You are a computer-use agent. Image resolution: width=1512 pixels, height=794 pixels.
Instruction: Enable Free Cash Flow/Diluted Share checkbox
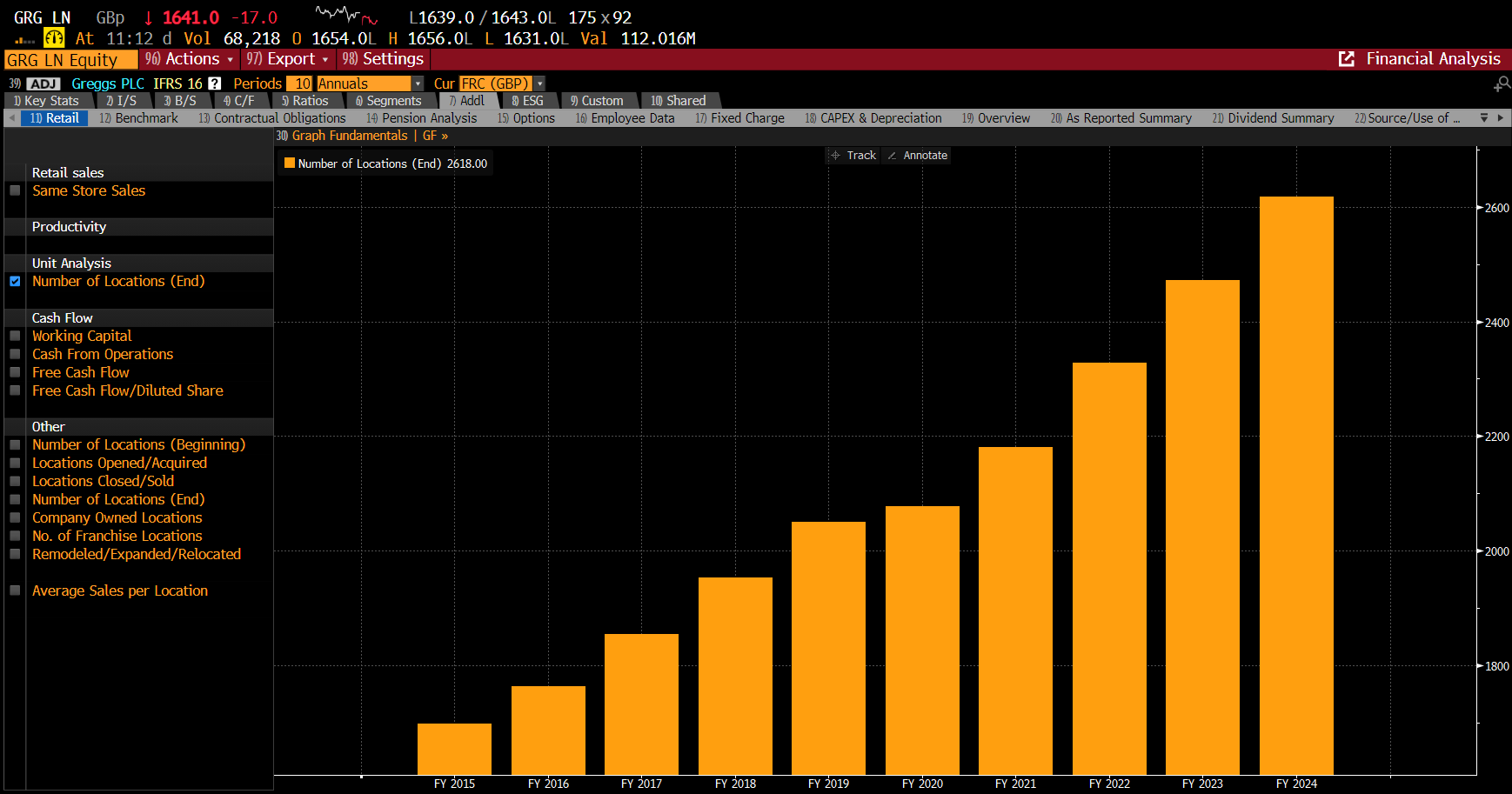tap(15, 390)
